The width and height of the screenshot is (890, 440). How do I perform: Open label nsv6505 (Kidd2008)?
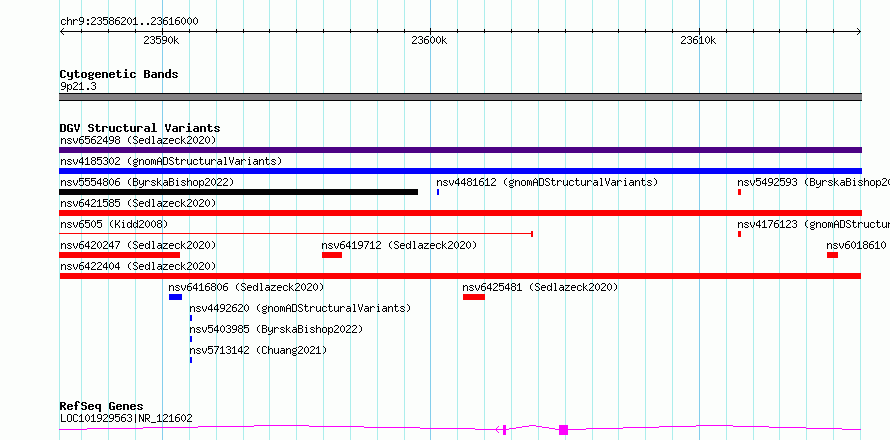click(x=114, y=224)
